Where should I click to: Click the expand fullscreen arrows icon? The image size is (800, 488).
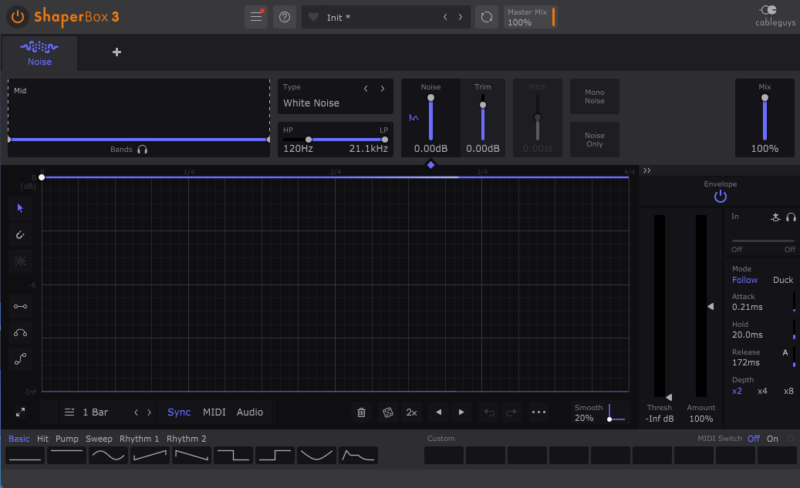20,412
